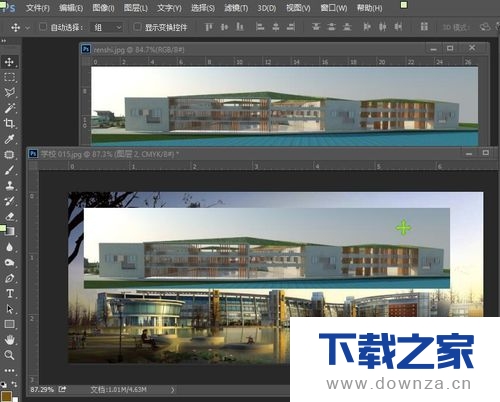
Task: Open the 选择(S) menu
Action: click(203, 8)
